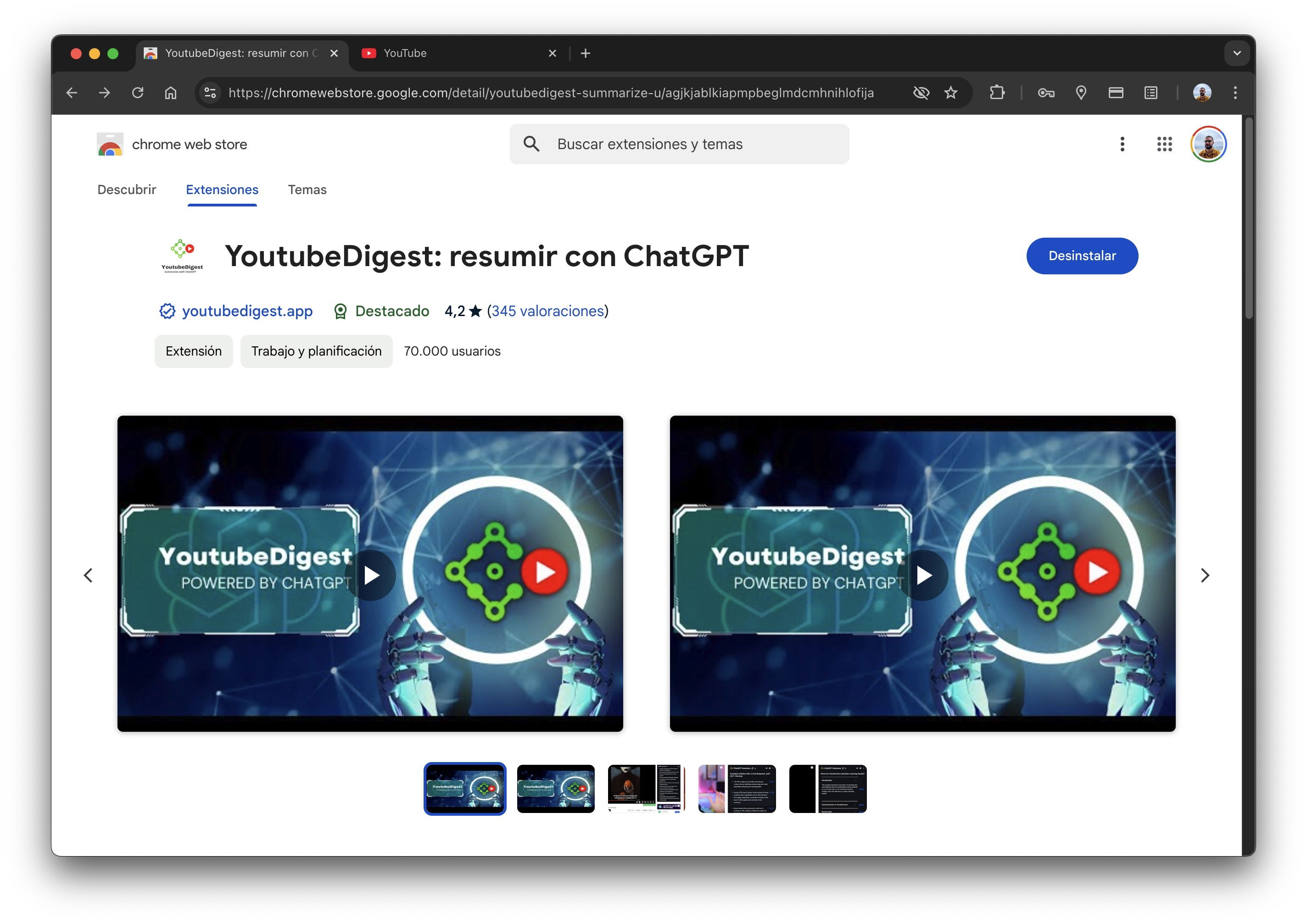This screenshot has width=1307, height=924.
Task: Open the Extensions puzzle-piece menu
Action: [997, 93]
